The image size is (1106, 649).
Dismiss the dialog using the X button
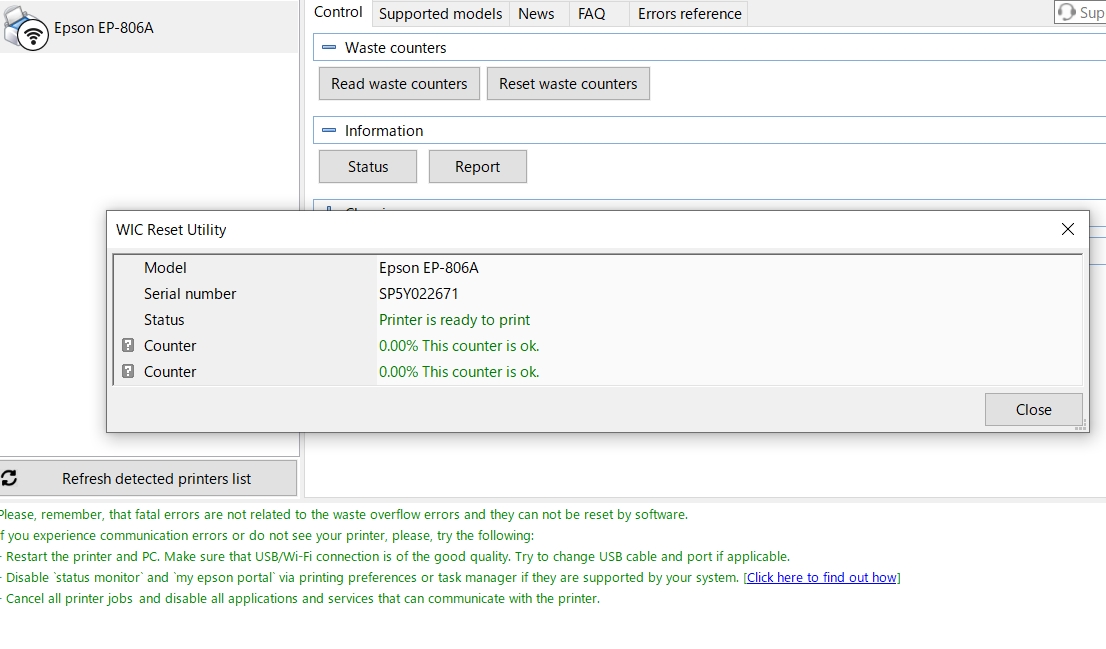(x=1068, y=229)
